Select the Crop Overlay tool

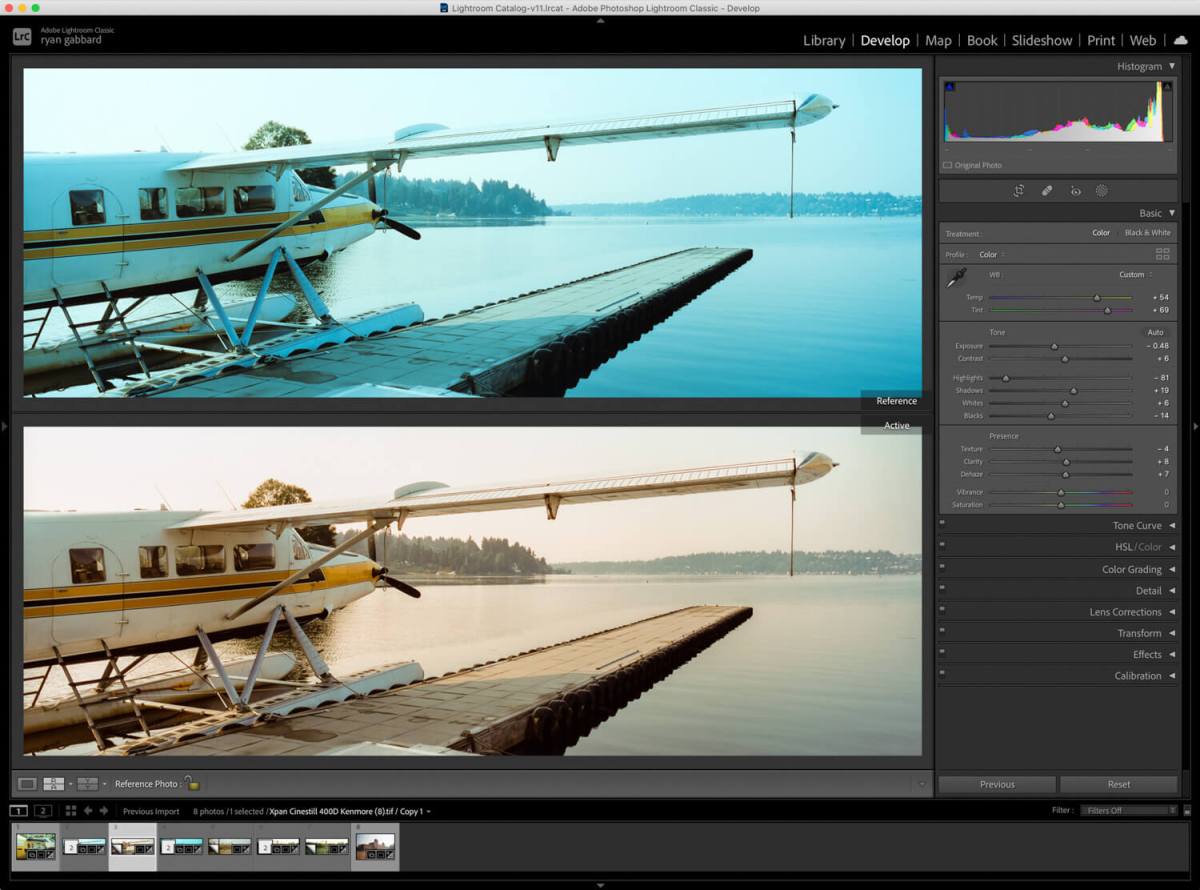click(x=1019, y=190)
